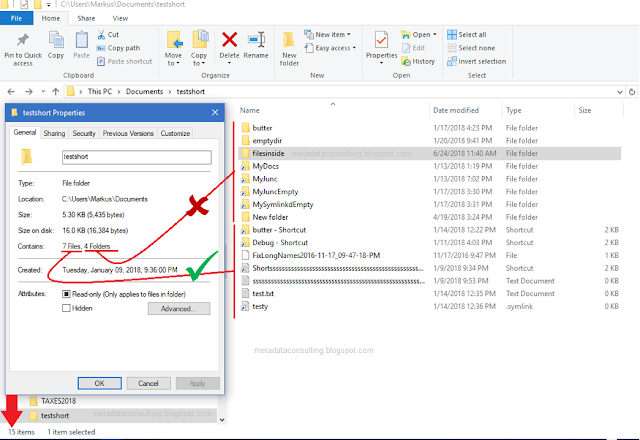The width and height of the screenshot is (640, 440).
Task: Click the Edit command in Open group
Action: [x=413, y=48]
